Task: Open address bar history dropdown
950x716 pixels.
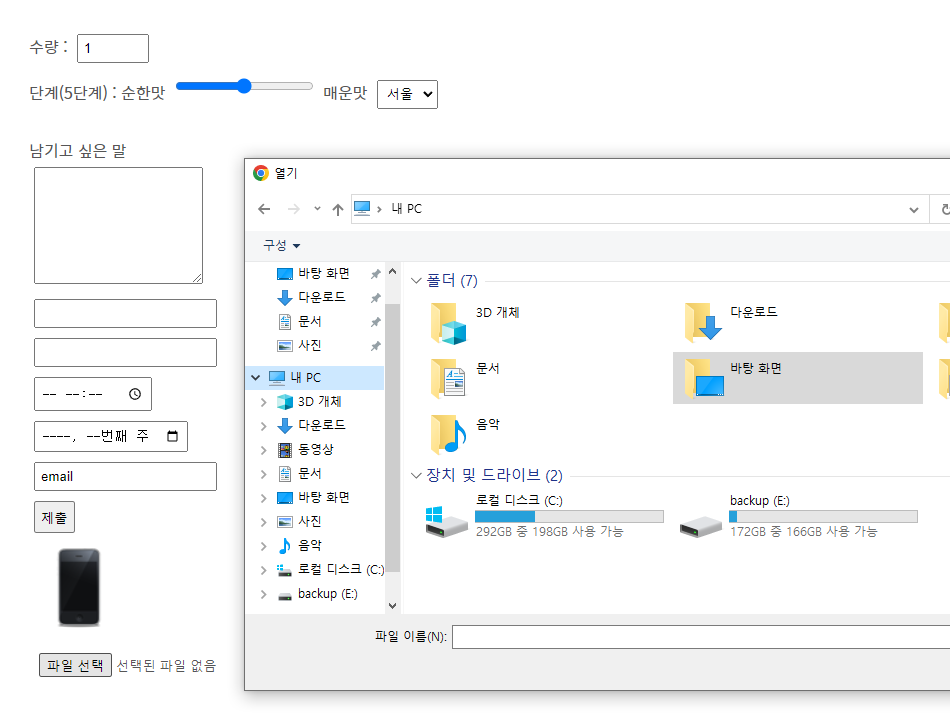Action: point(914,210)
